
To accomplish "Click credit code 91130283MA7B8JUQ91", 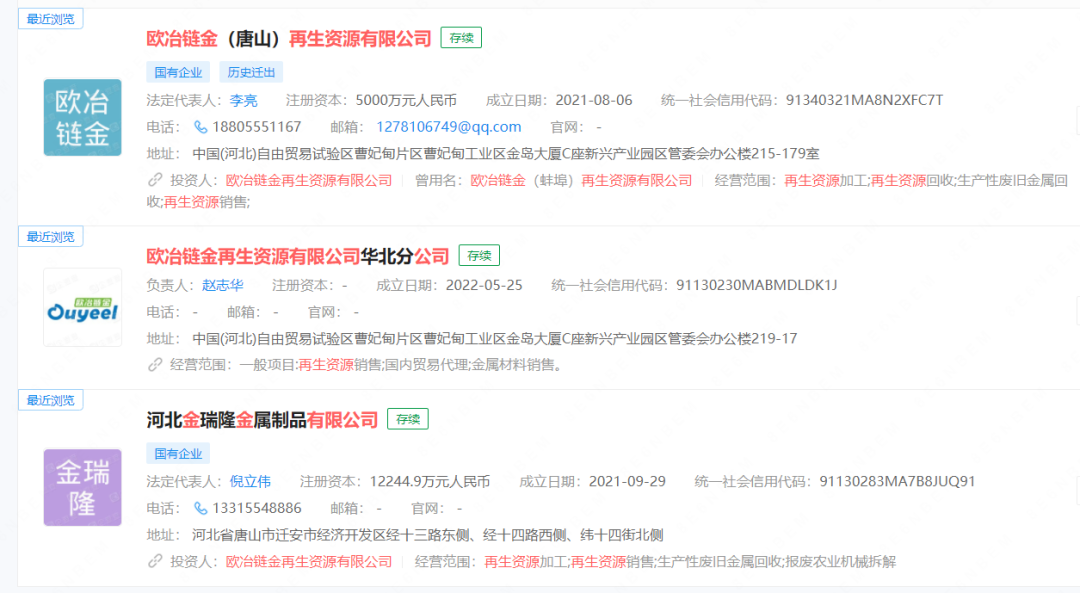I will [897, 481].
